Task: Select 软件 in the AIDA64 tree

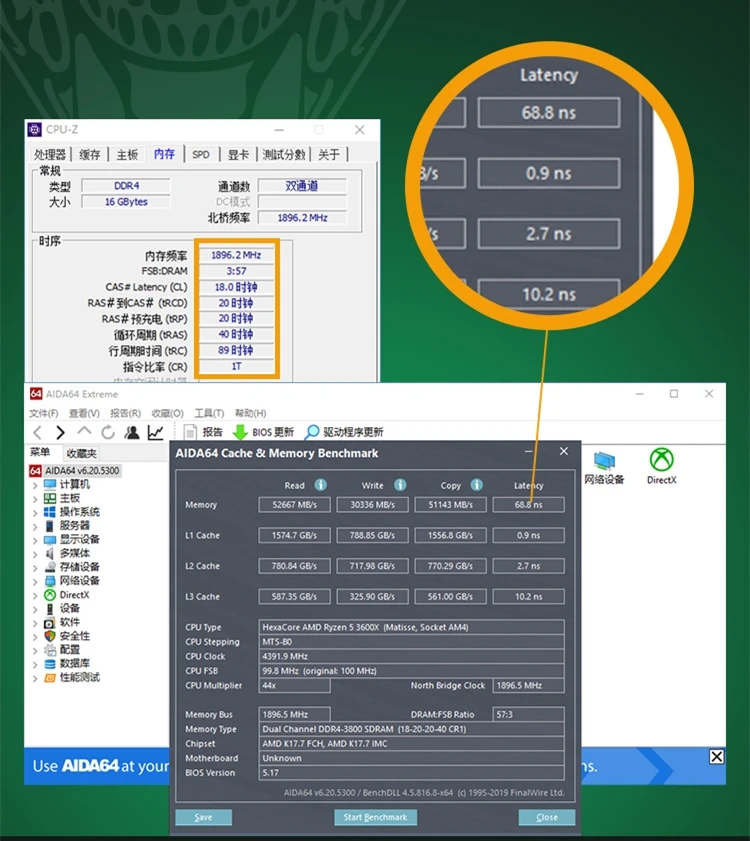Action: pos(62,622)
